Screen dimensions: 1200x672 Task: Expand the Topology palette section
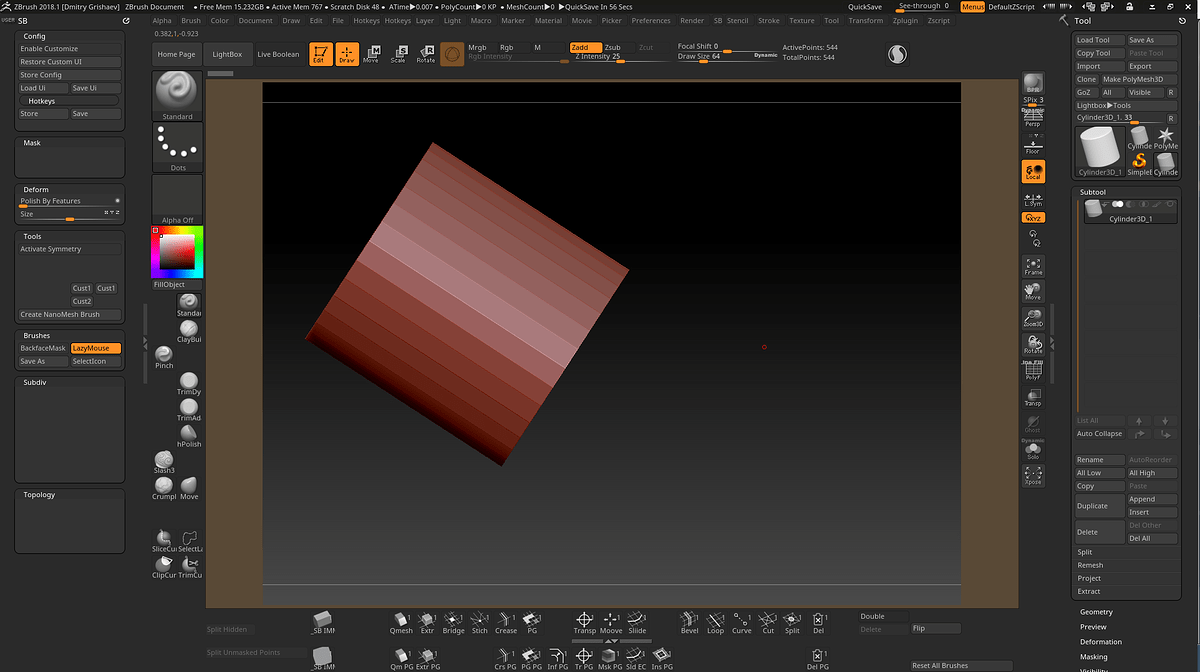tap(40, 495)
